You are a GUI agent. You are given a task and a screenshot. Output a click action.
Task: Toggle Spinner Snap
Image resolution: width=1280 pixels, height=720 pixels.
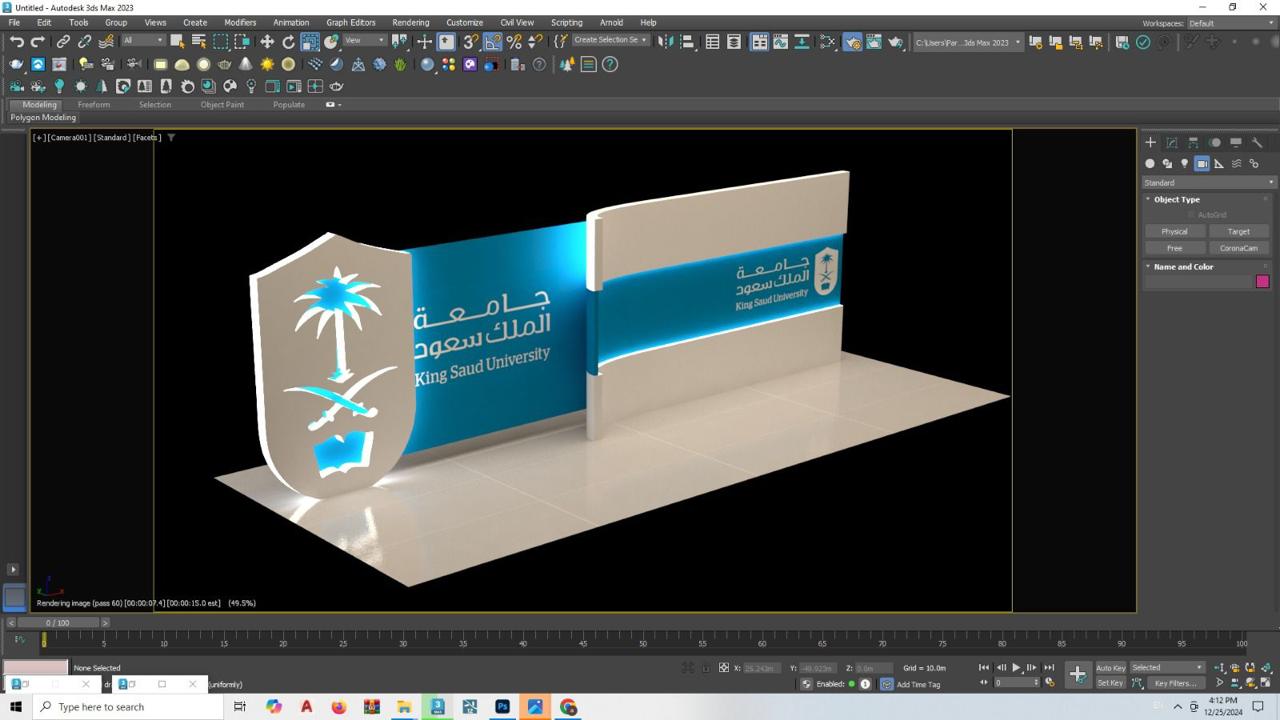point(535,42)
